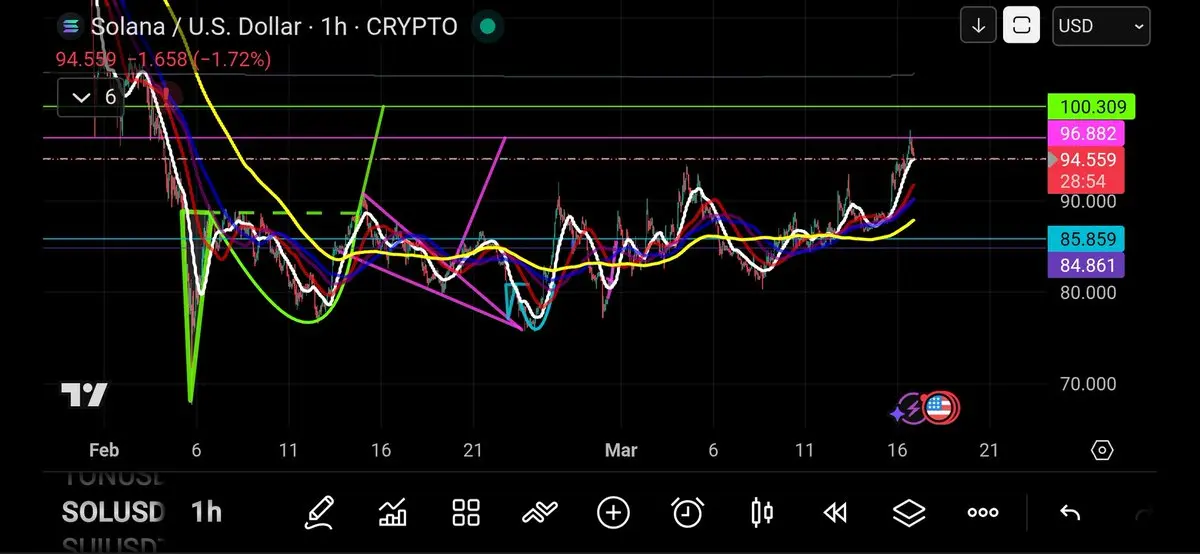The width and height of the screenshot is (1200, 554).
Task: Click the 80.000 price axis value
Action: click(1088, 293)
